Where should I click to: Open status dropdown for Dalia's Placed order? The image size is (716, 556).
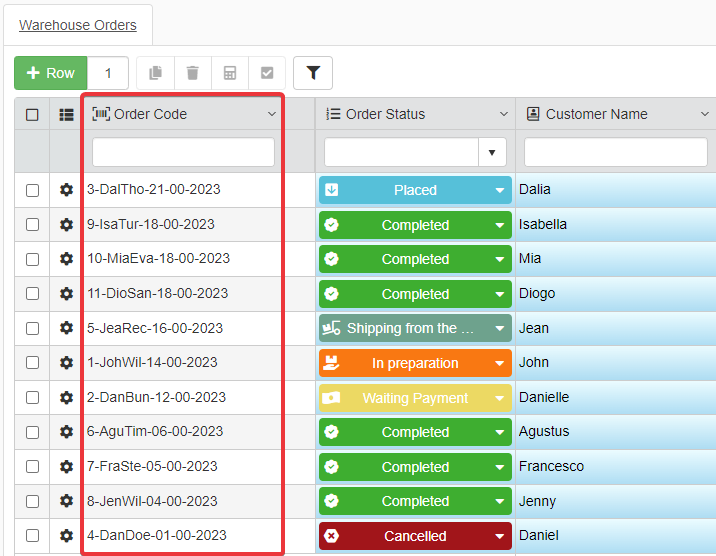point(500,190)
